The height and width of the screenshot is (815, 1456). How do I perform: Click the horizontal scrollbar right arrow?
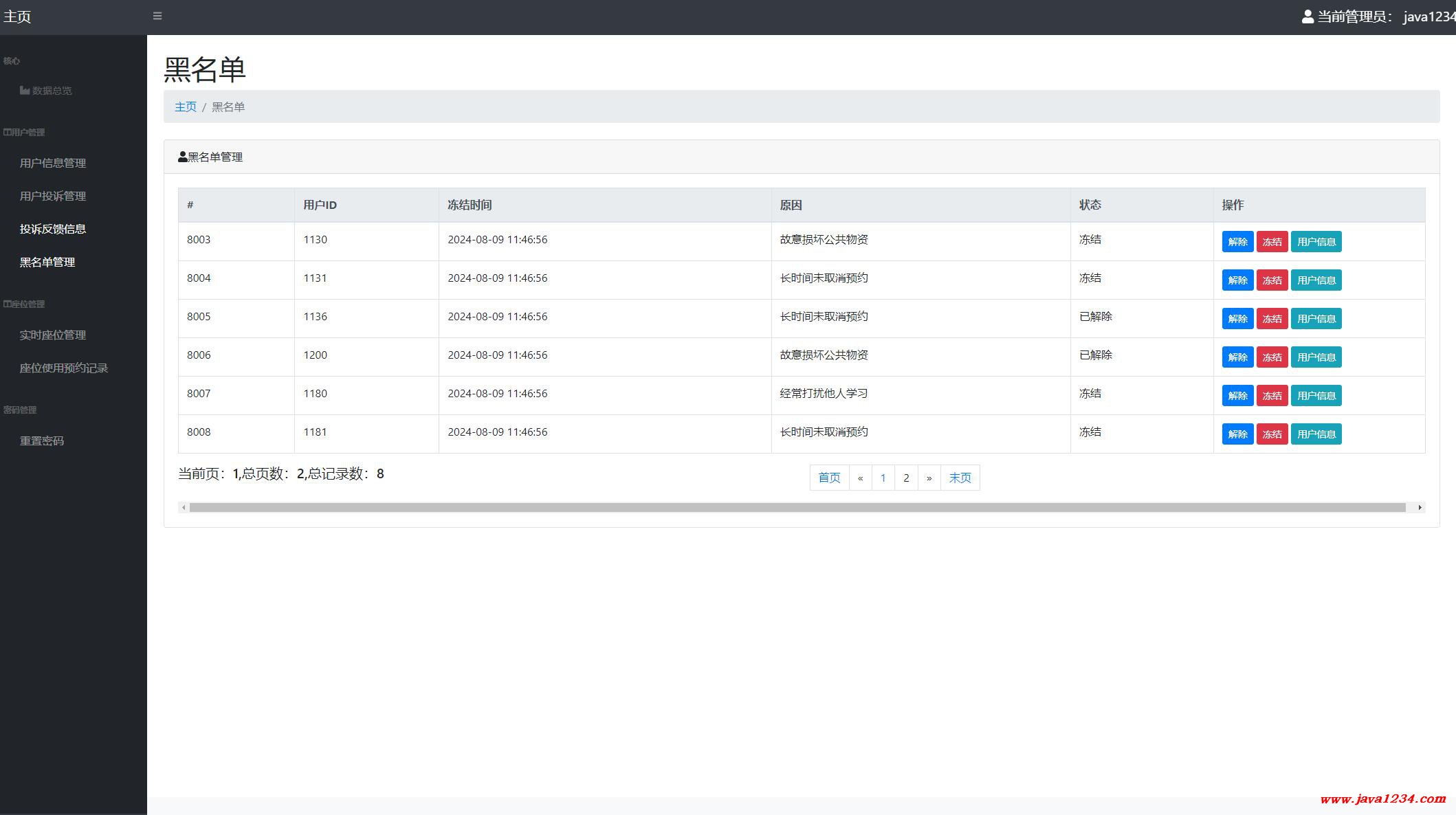click(1420, 507)
